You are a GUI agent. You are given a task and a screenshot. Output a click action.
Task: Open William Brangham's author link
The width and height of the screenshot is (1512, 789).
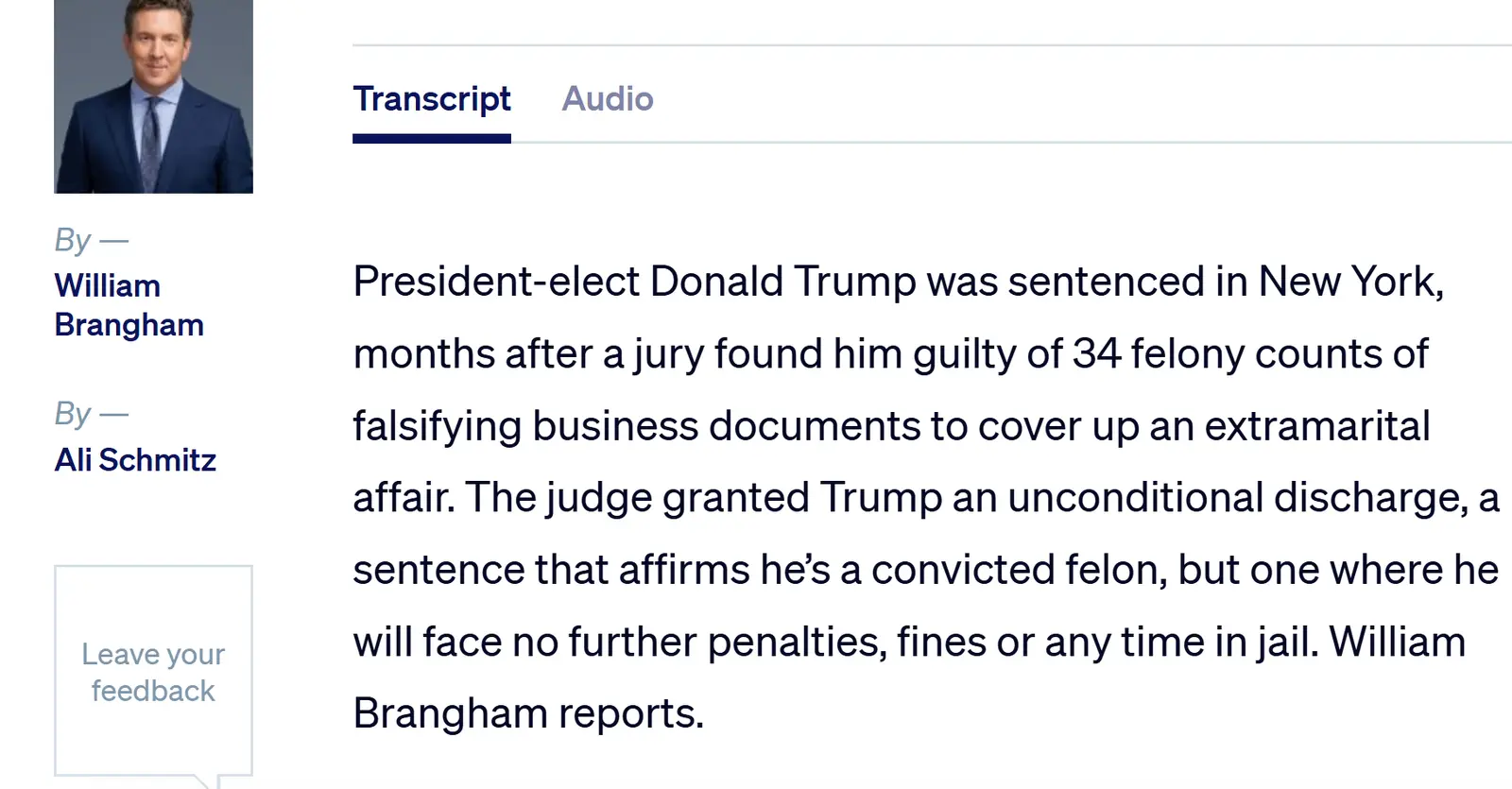coord(129,305)
